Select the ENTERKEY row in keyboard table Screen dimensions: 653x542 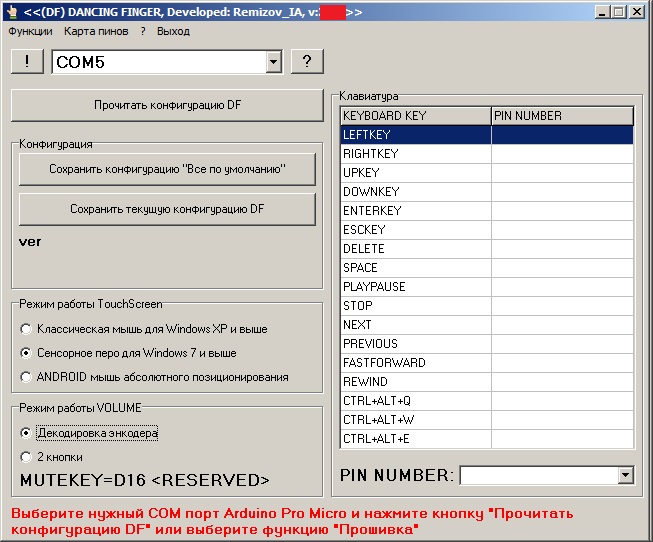(415, 211)
